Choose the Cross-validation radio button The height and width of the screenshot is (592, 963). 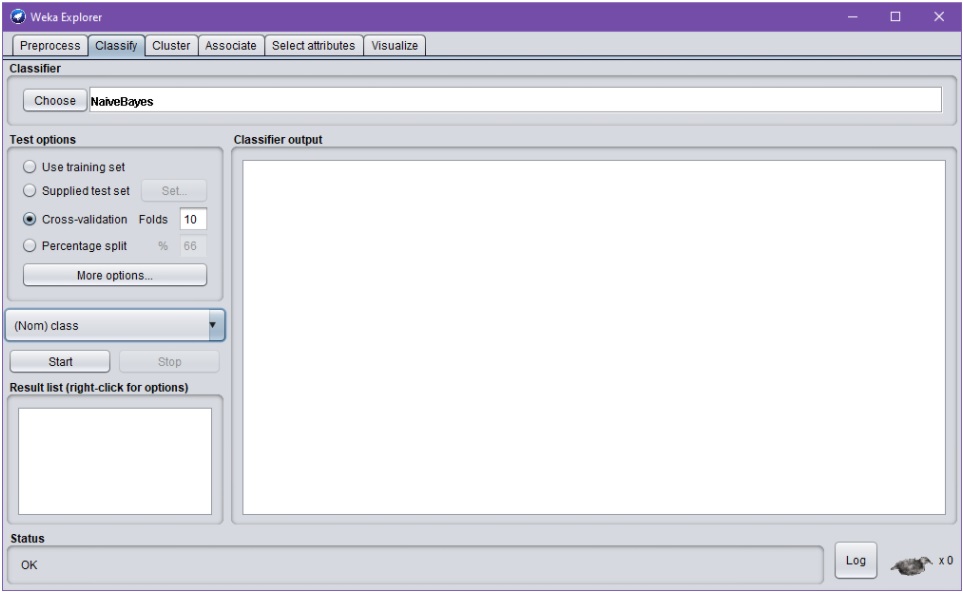click(x=30, y=219)
